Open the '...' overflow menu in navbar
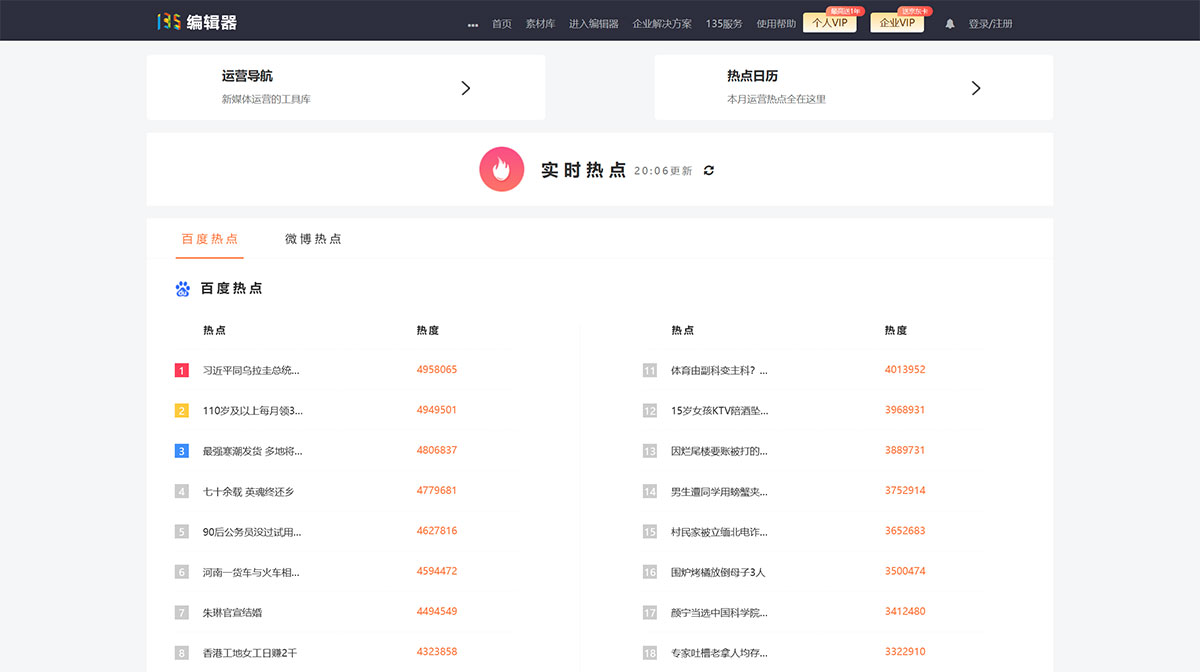Viewport: 1200px width, 672px height. [x=472, y=22]
